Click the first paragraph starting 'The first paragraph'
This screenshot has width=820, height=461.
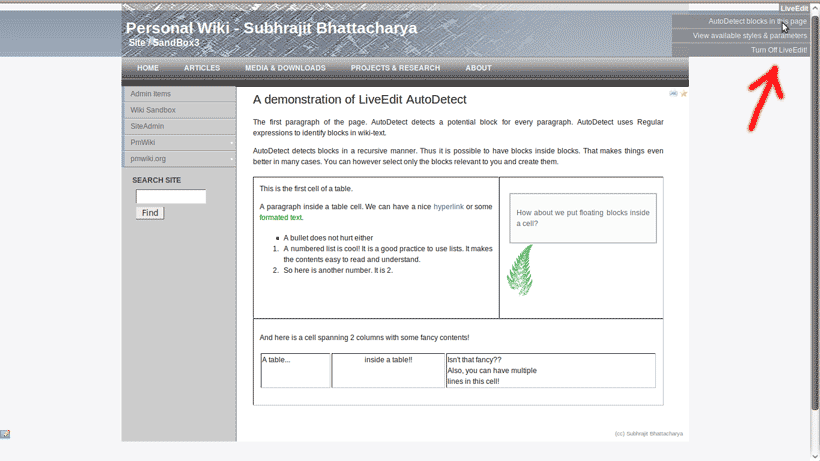(458, 128)
